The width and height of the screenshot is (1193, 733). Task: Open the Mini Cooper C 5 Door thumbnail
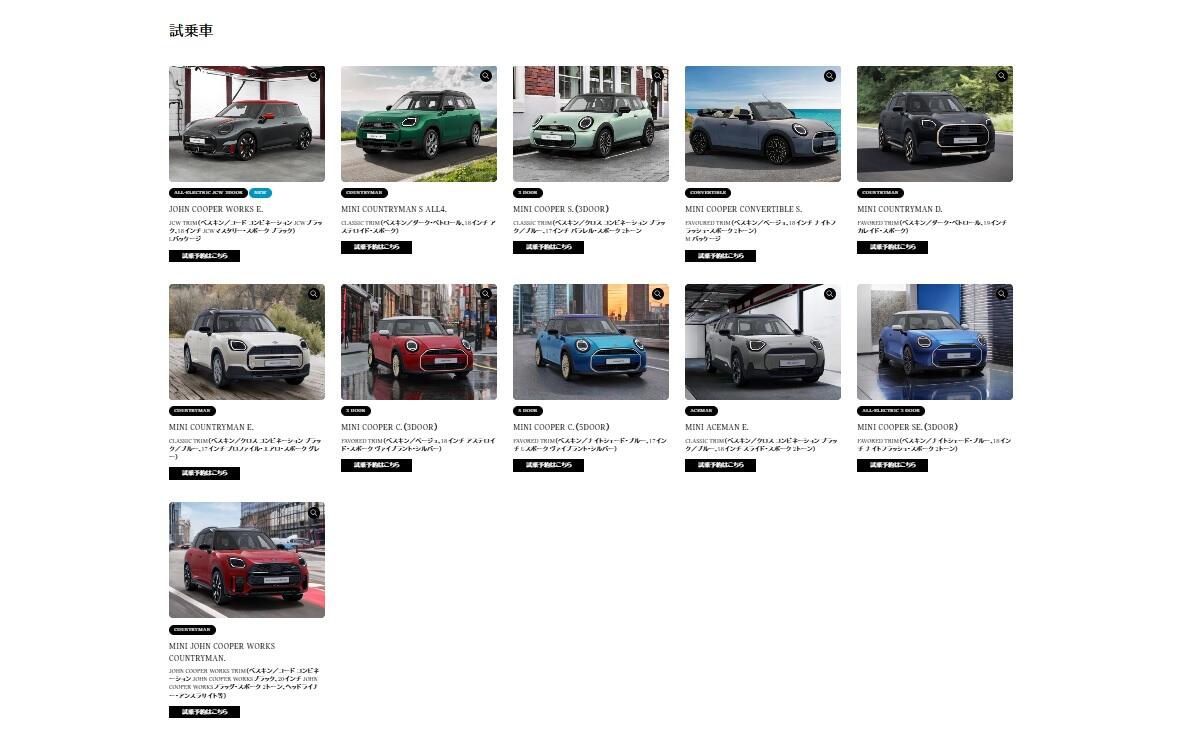[590, 342]
